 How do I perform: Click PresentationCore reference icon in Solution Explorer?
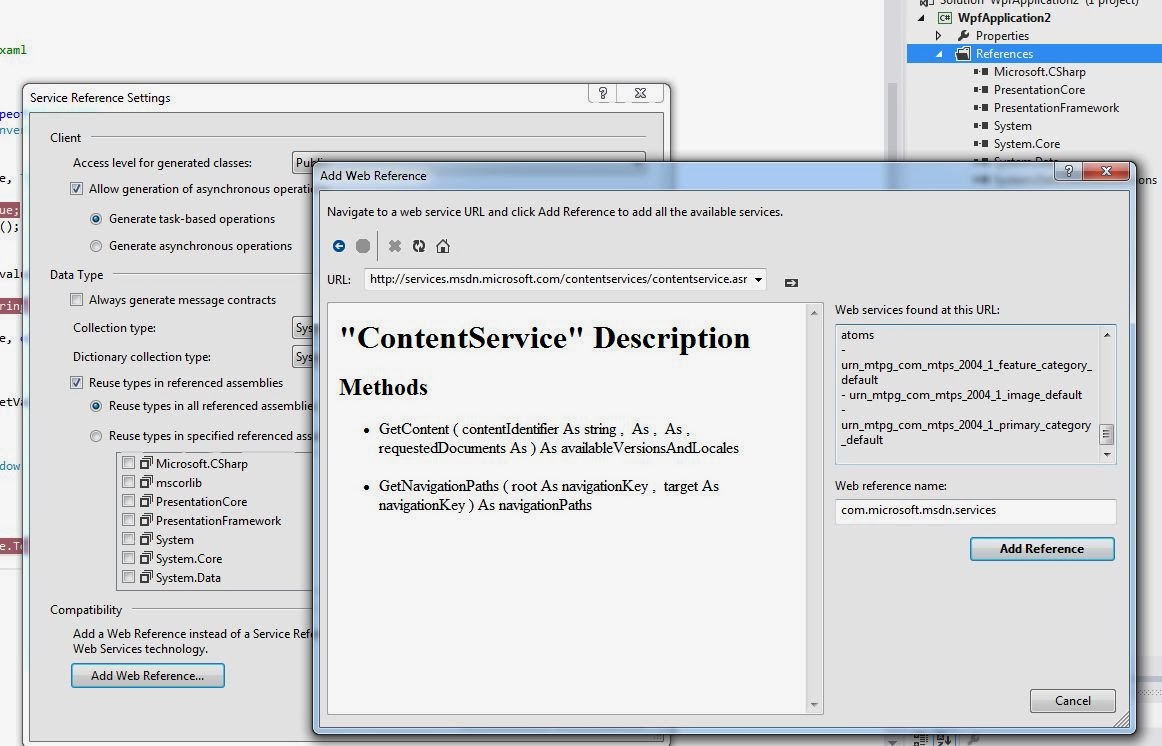[x=980, y=90]
